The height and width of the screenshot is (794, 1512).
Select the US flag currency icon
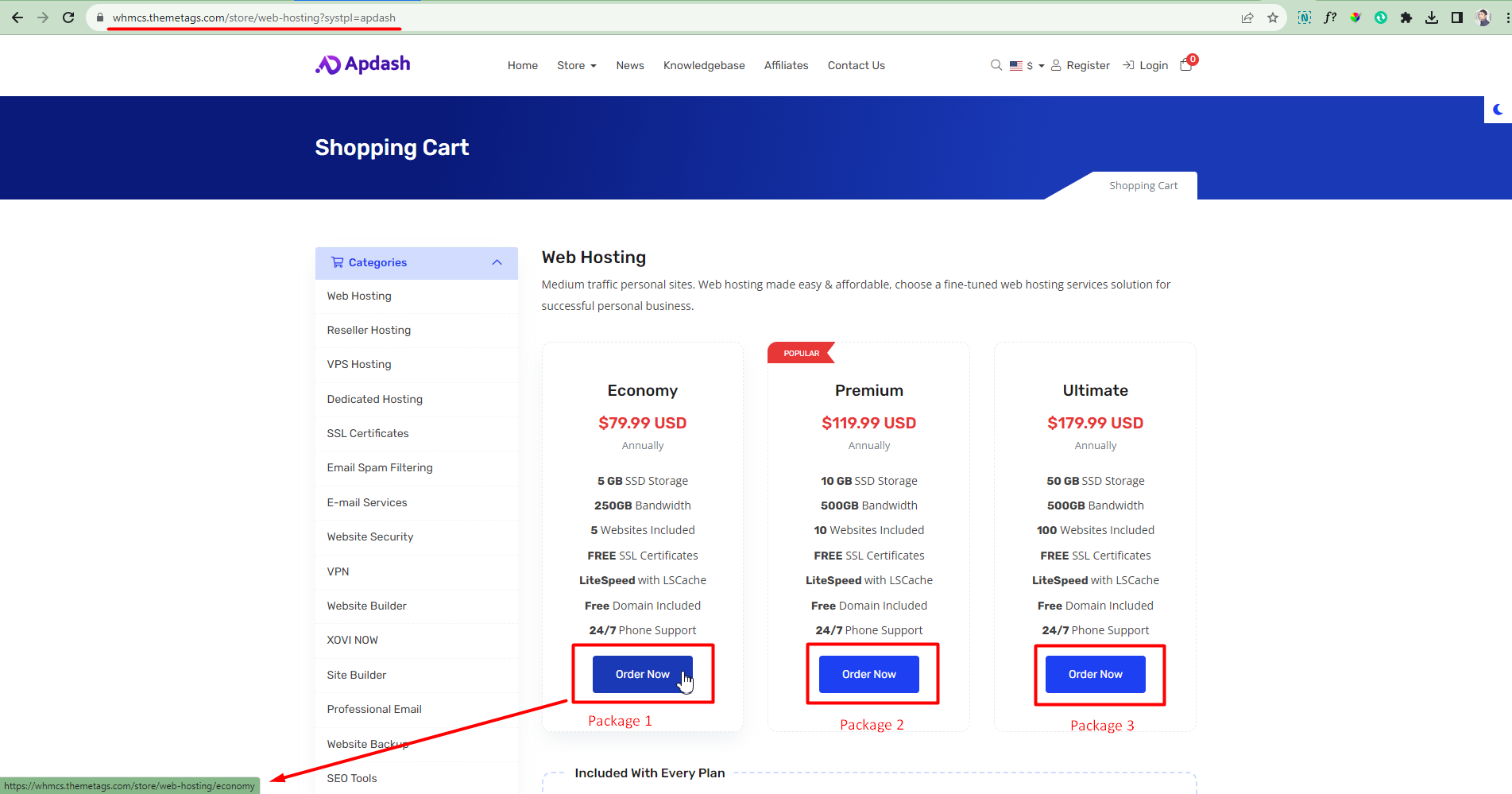[1015, 65]
